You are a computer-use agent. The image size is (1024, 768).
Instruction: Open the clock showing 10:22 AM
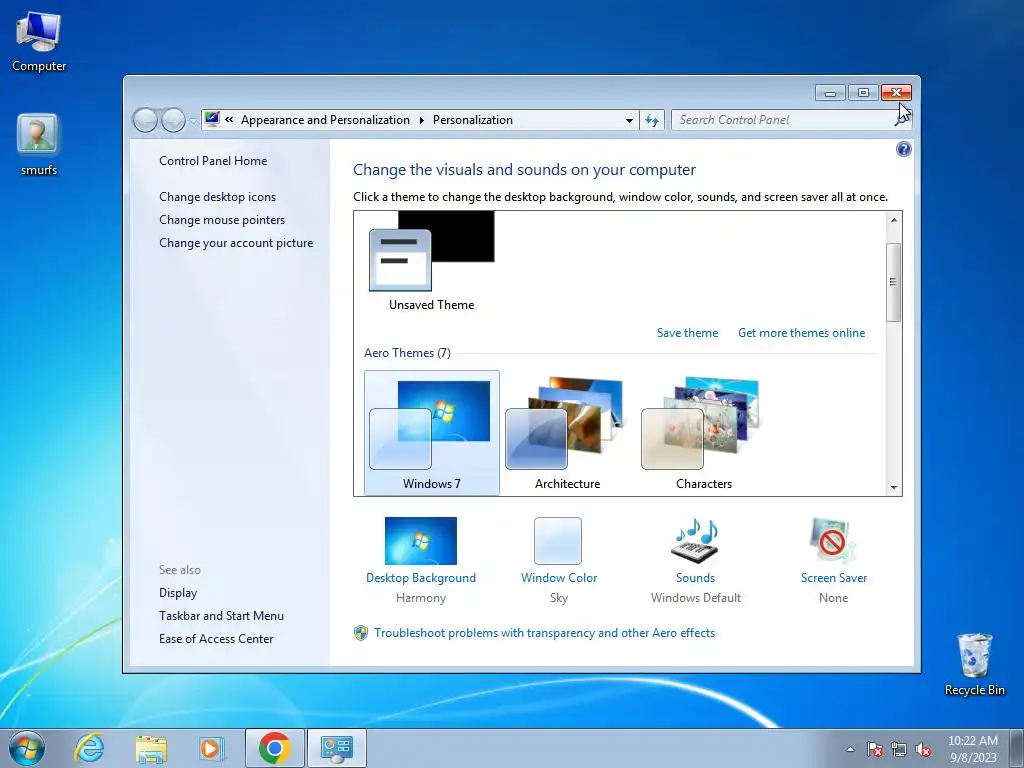972,748
